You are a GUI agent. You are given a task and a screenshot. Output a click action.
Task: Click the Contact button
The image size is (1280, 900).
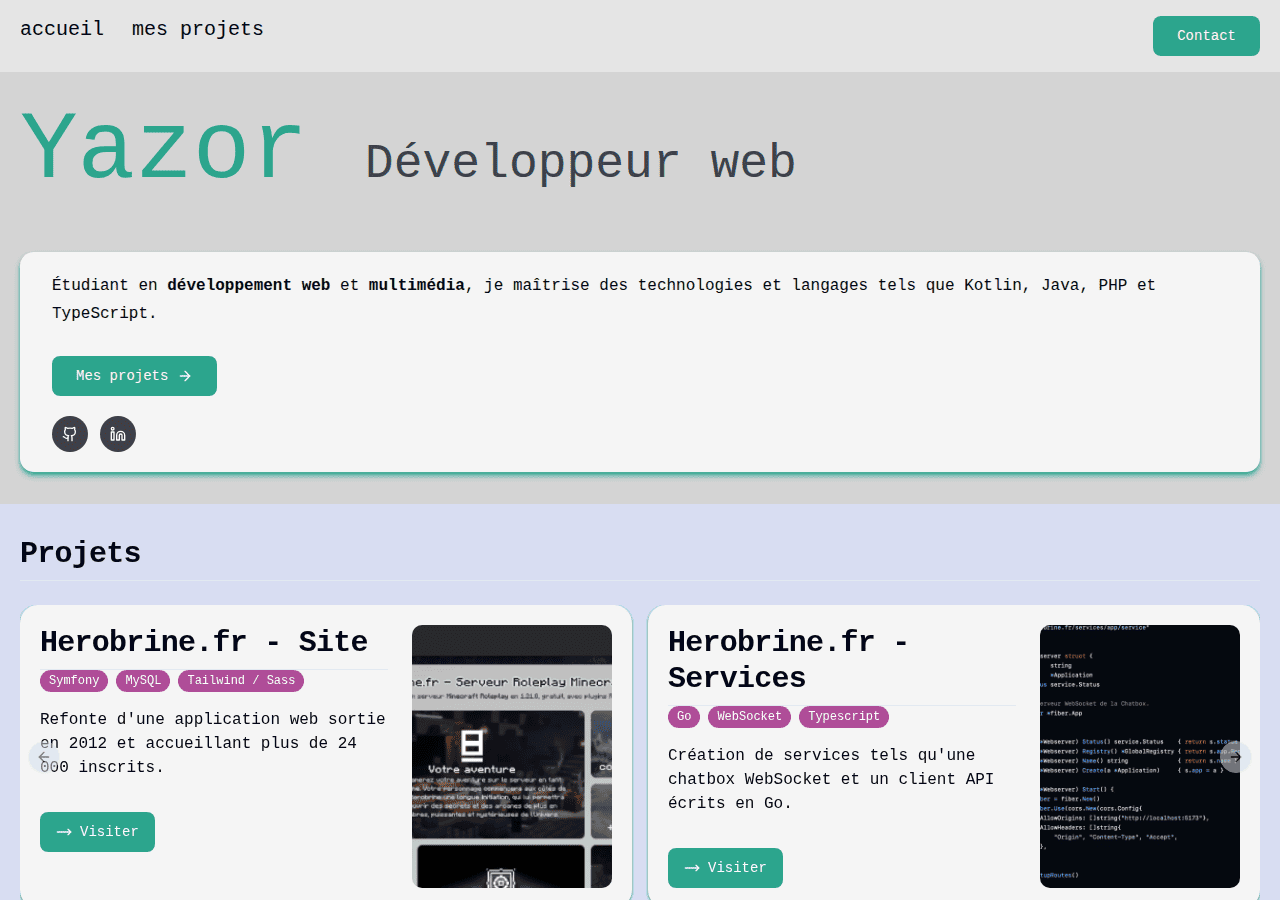(x=1206, y=36)
